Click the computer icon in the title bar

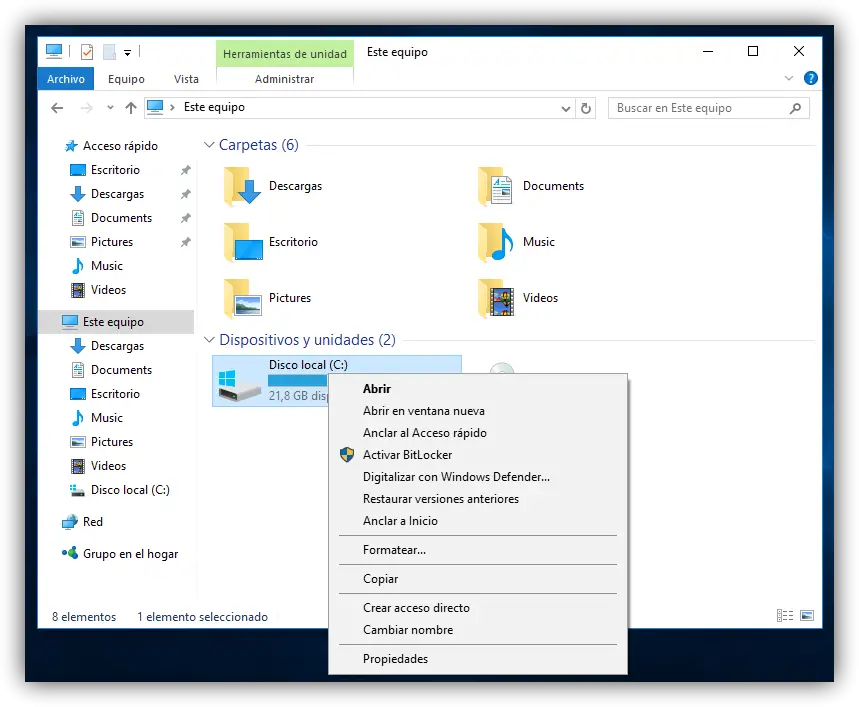[x=54, y=51]
